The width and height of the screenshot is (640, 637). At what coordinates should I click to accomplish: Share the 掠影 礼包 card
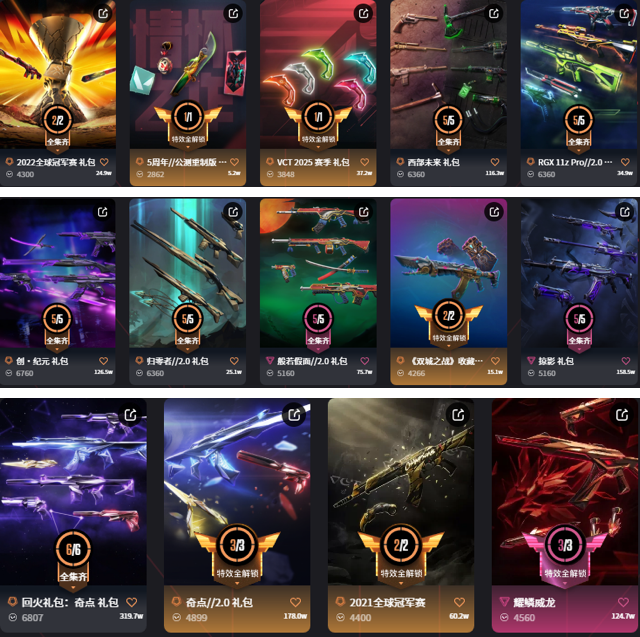click(624, 212)
